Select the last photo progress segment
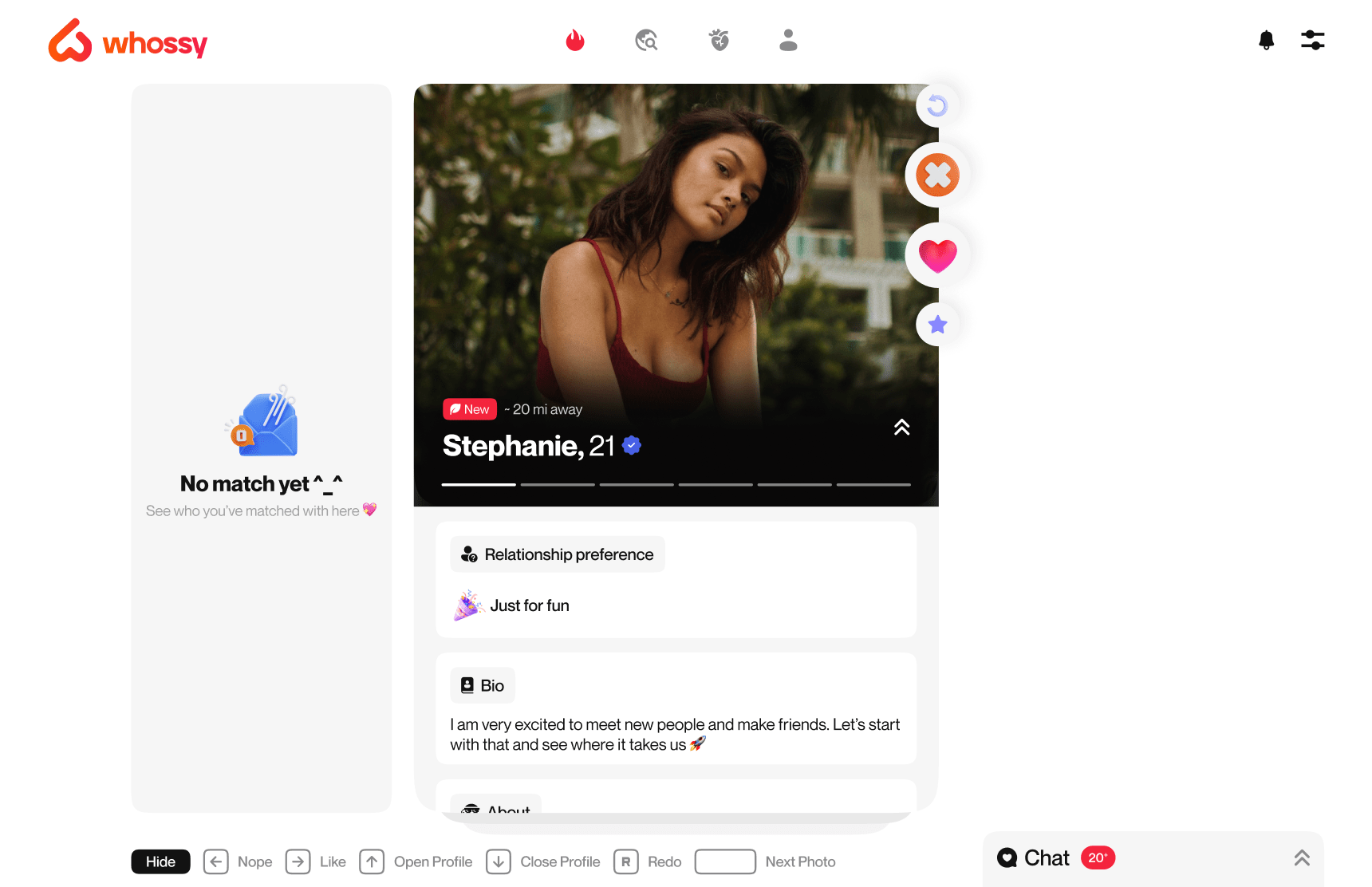 [873, 484]
